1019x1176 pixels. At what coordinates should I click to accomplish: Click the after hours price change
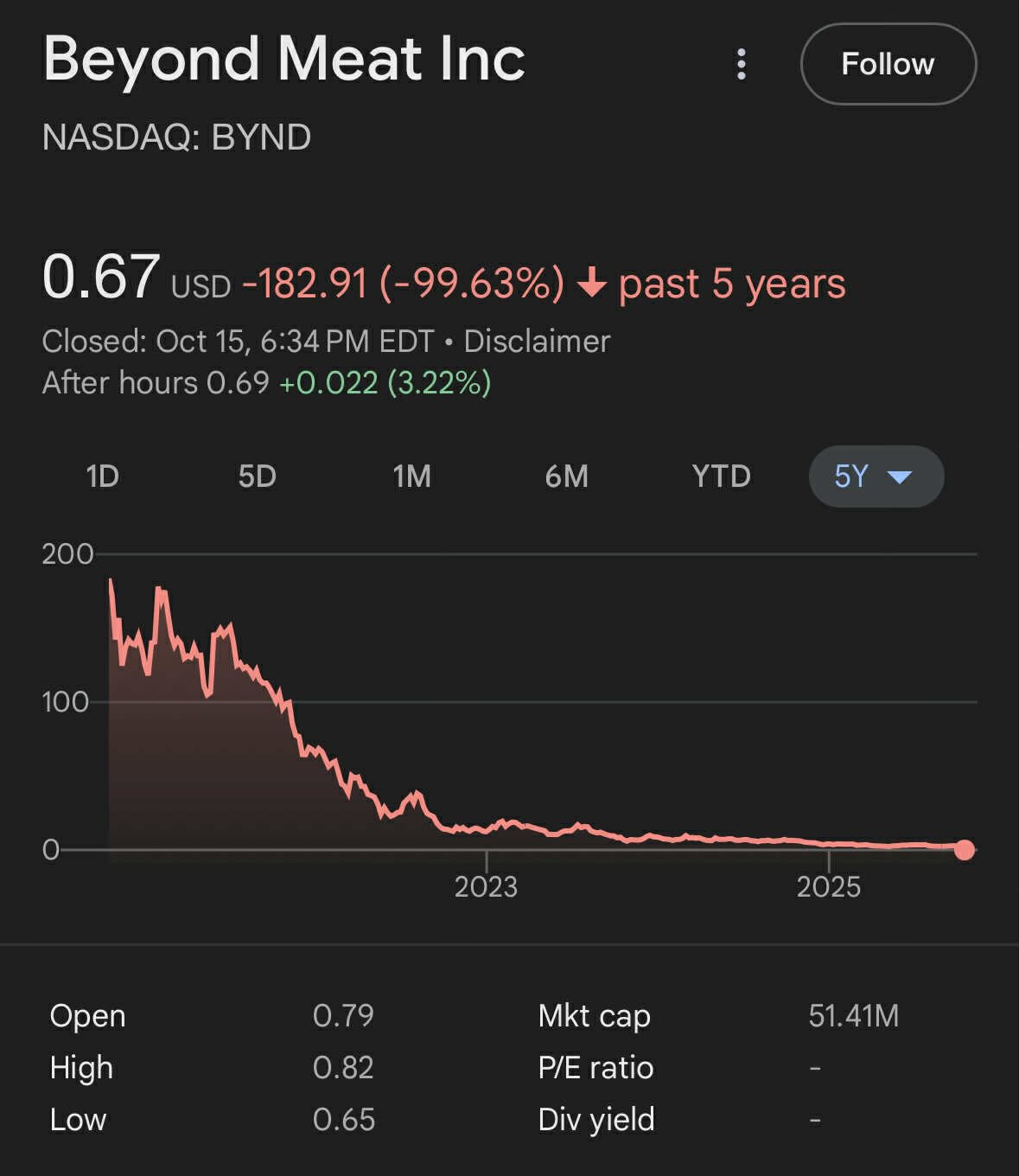[x=385, y=383]
